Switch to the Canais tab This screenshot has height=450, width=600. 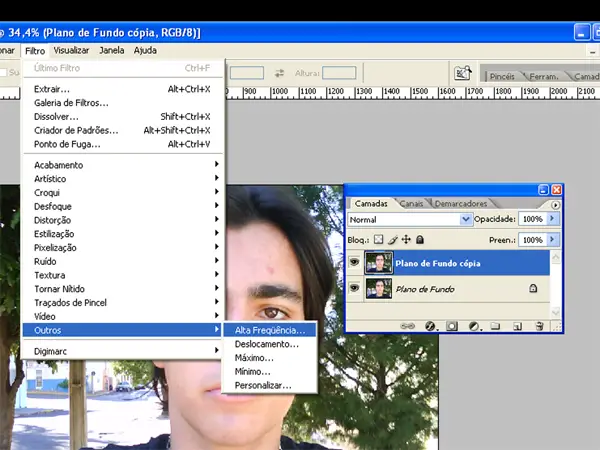point(411,204)
